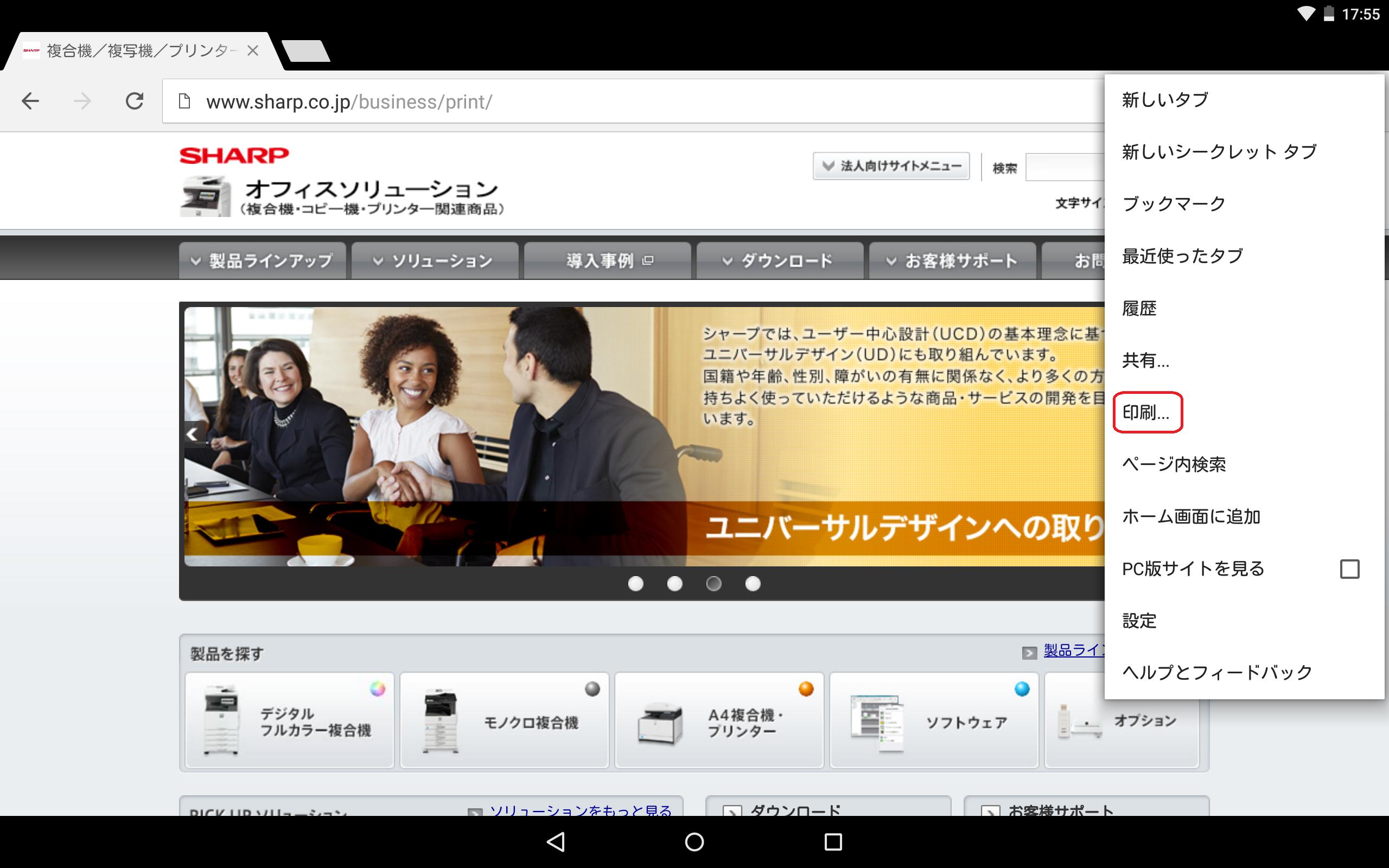Tap the Android home navigation button

694,841
